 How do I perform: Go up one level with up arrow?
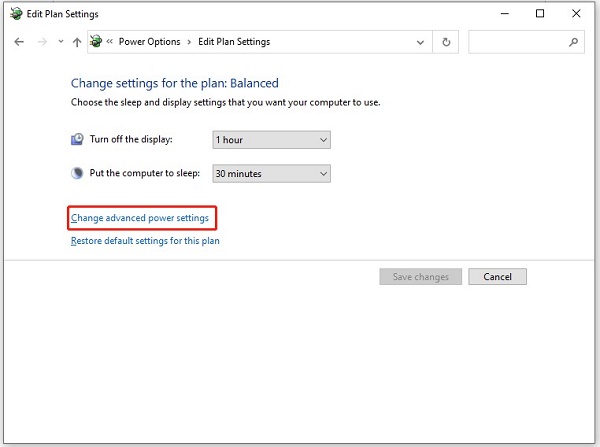pyautogui.click(x=77, y=42)
